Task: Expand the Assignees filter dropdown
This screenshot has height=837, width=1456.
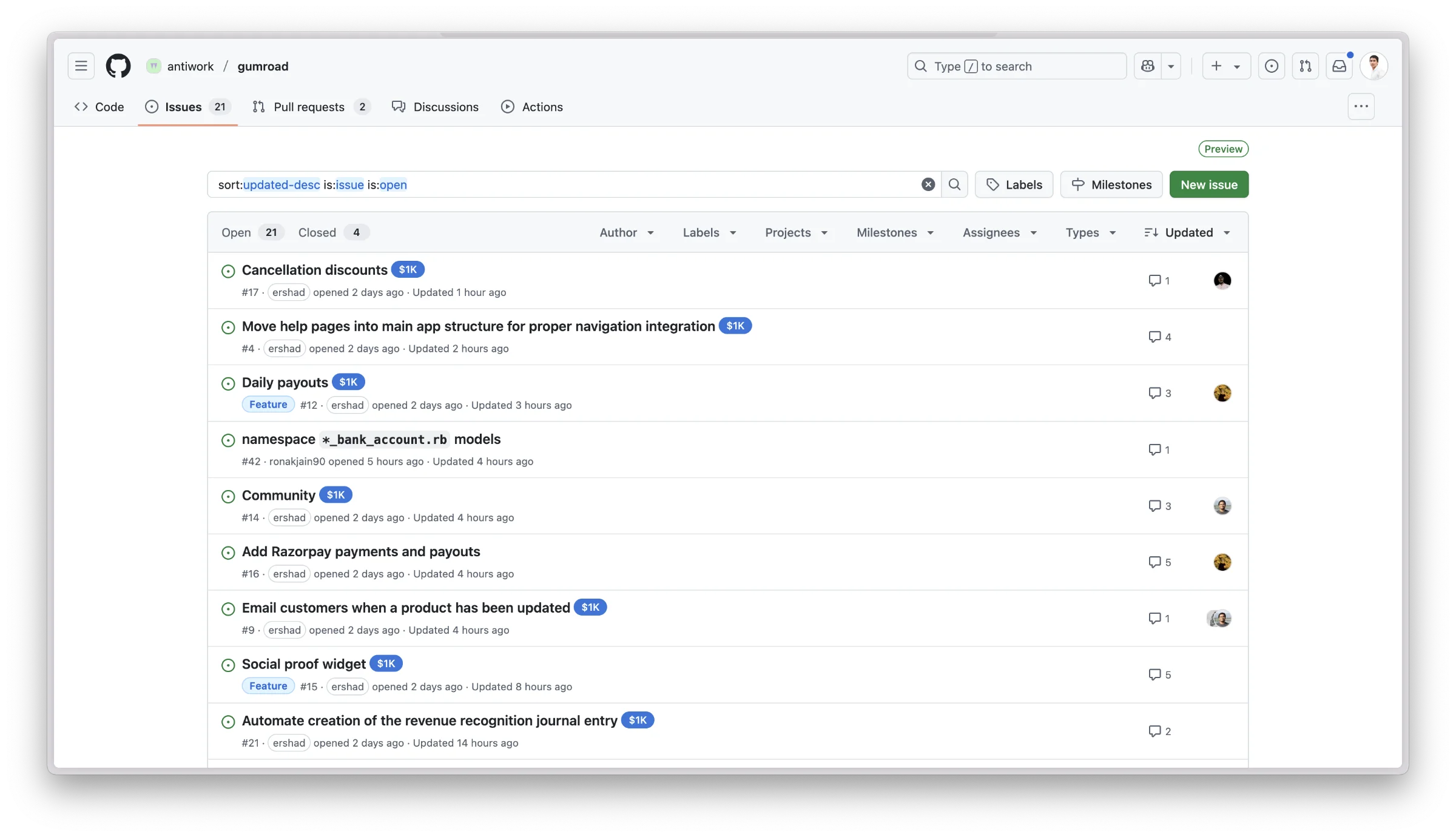Action: click(999, 232)
